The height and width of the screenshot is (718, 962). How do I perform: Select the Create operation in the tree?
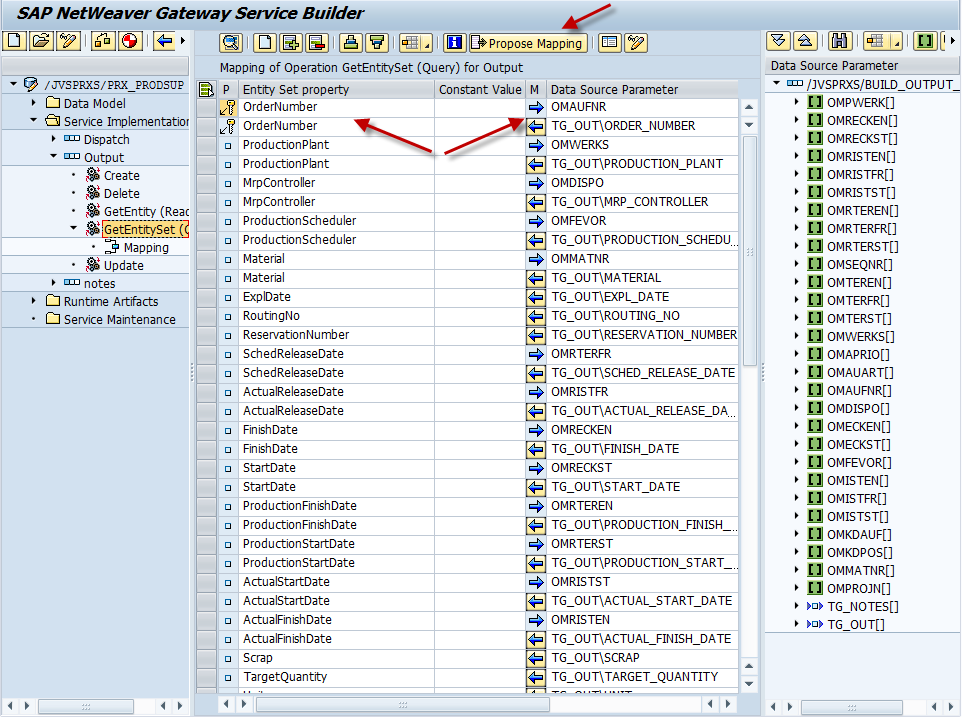(121, 176)
